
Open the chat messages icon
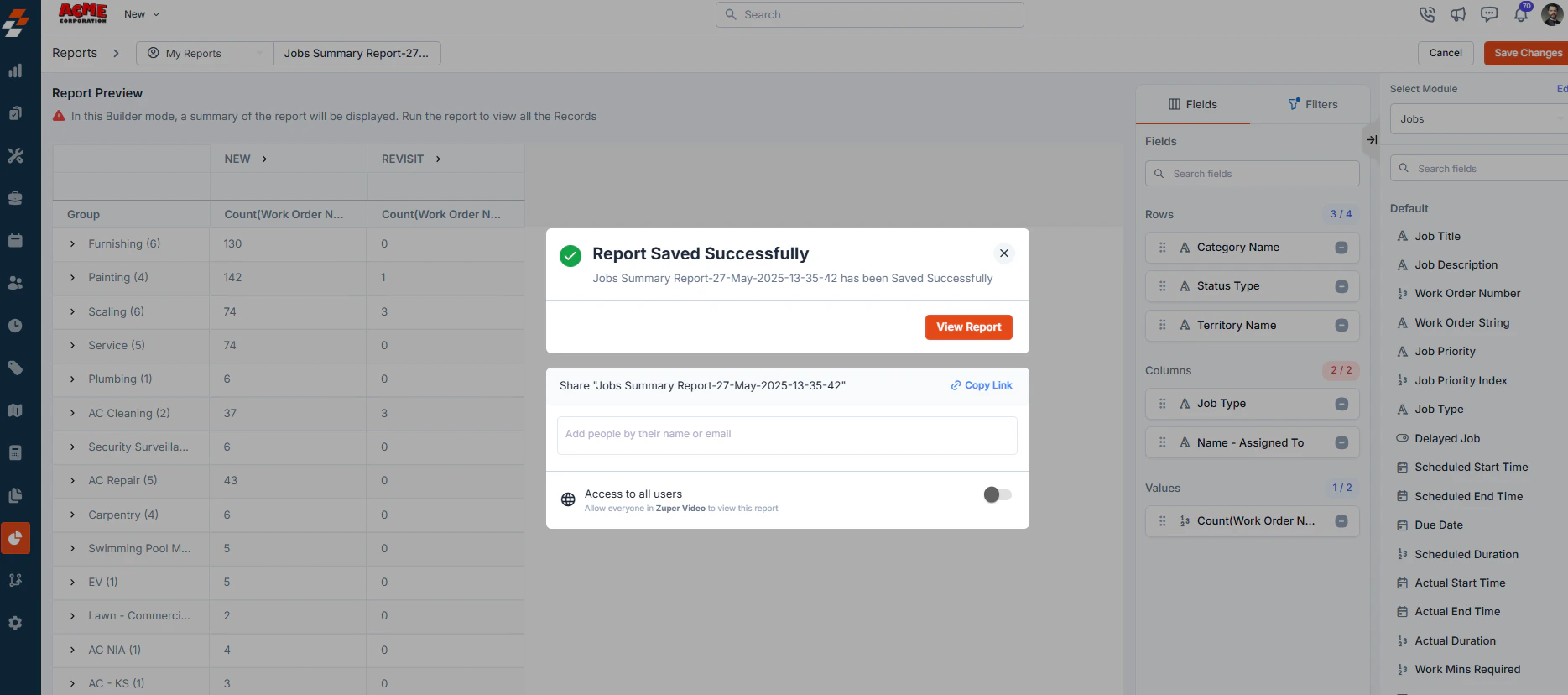point(1489,14)
